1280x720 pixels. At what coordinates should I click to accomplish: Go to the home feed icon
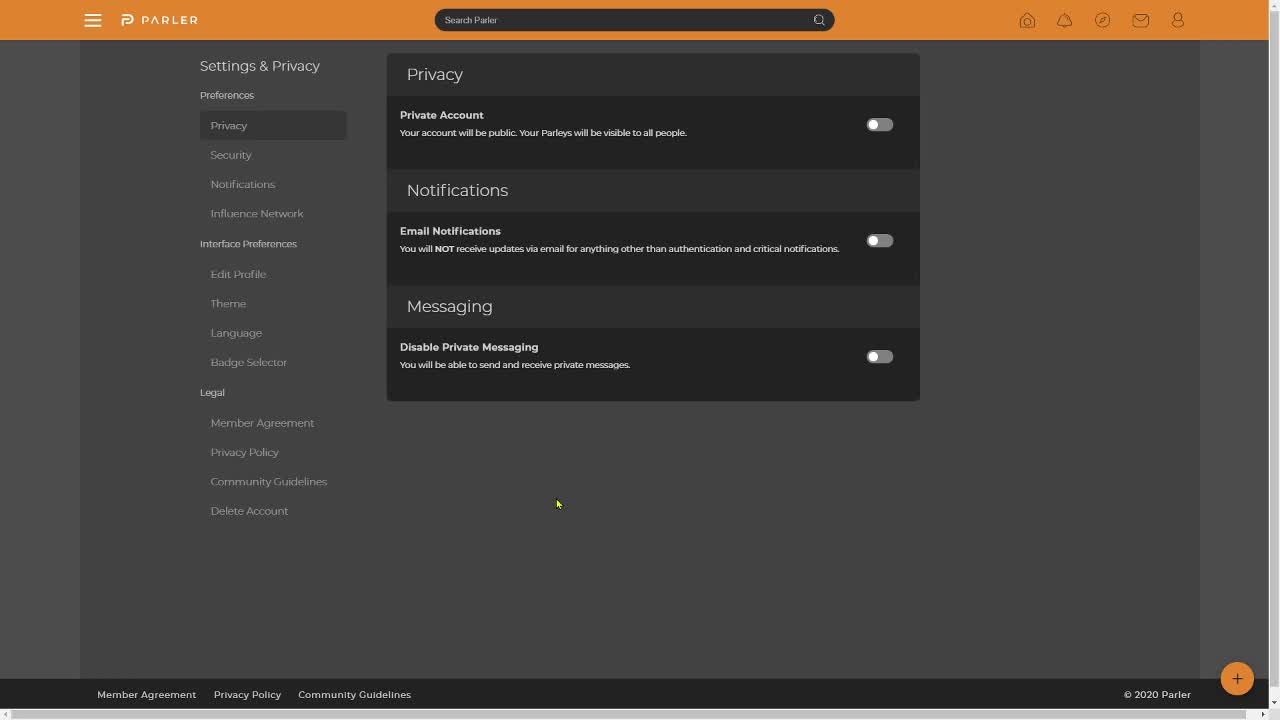1027,20
